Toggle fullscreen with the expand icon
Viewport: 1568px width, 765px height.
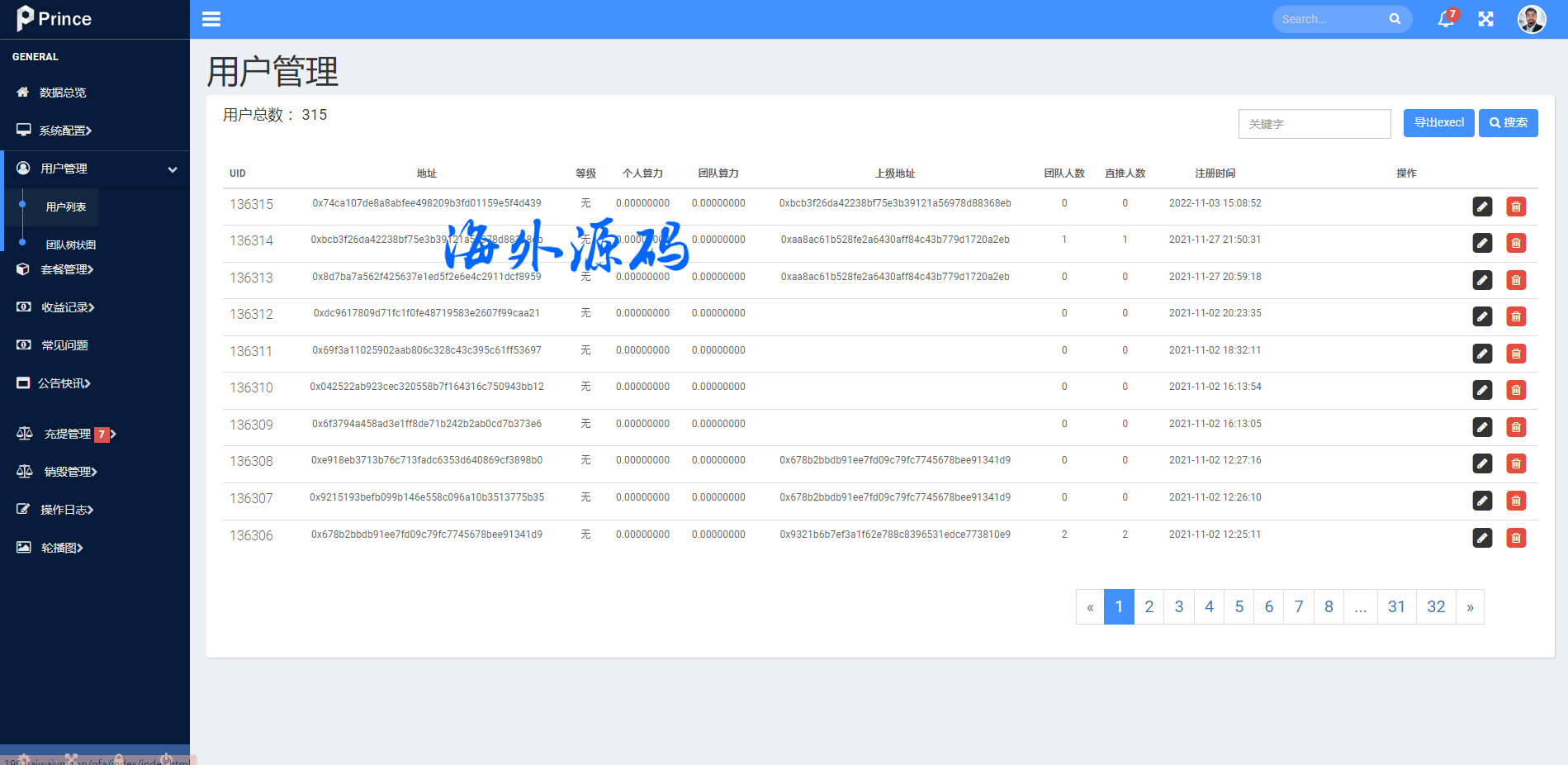pos(1485,19)
